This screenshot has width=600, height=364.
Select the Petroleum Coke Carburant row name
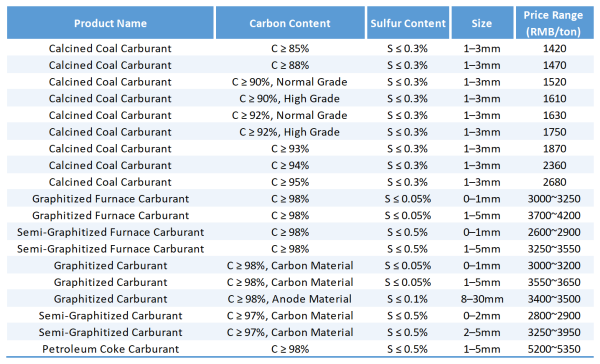[x=110, y=349]
